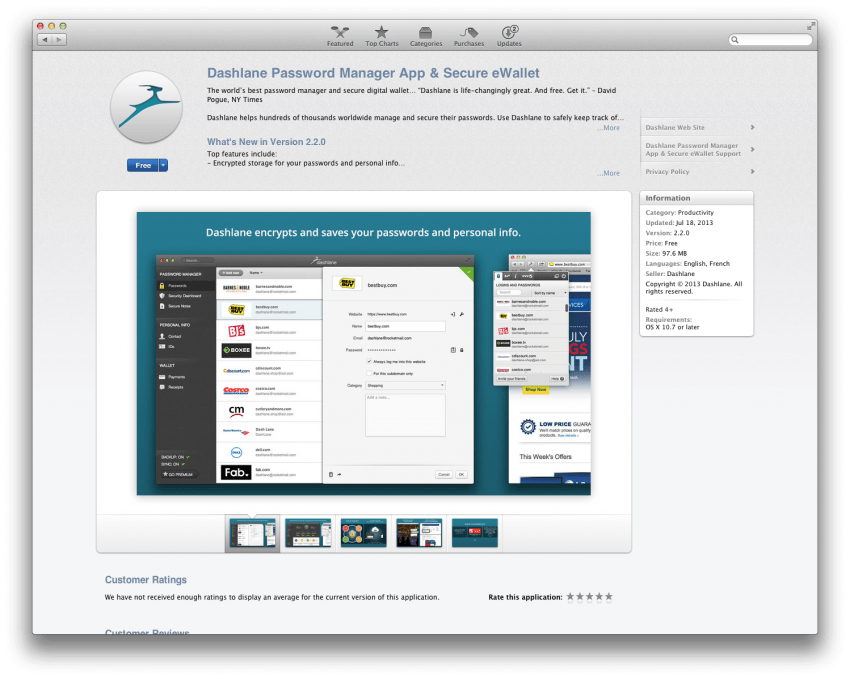Expand What's New text via More

[608, 173]
